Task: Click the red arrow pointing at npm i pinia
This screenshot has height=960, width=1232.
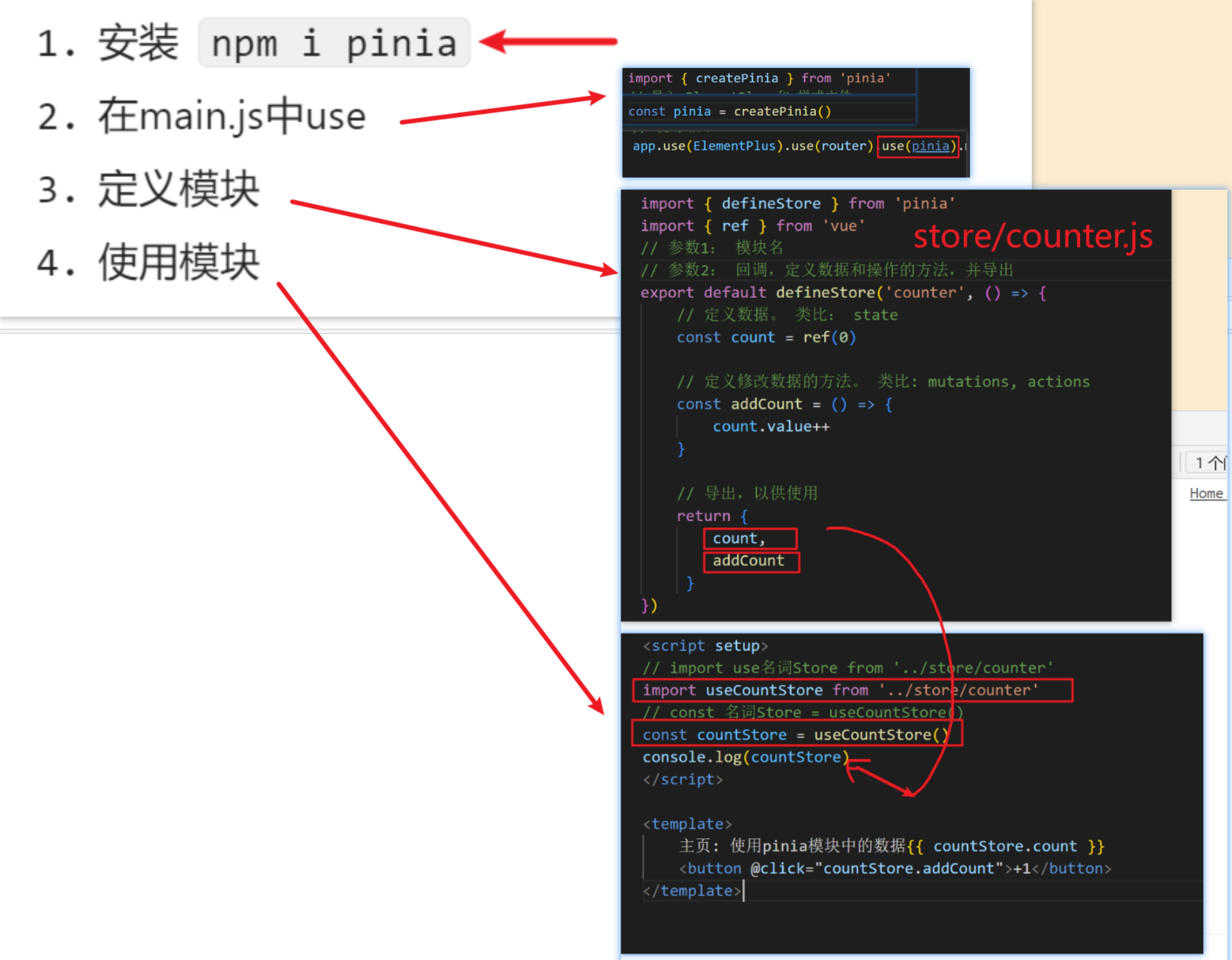Action: click(548, 42)
